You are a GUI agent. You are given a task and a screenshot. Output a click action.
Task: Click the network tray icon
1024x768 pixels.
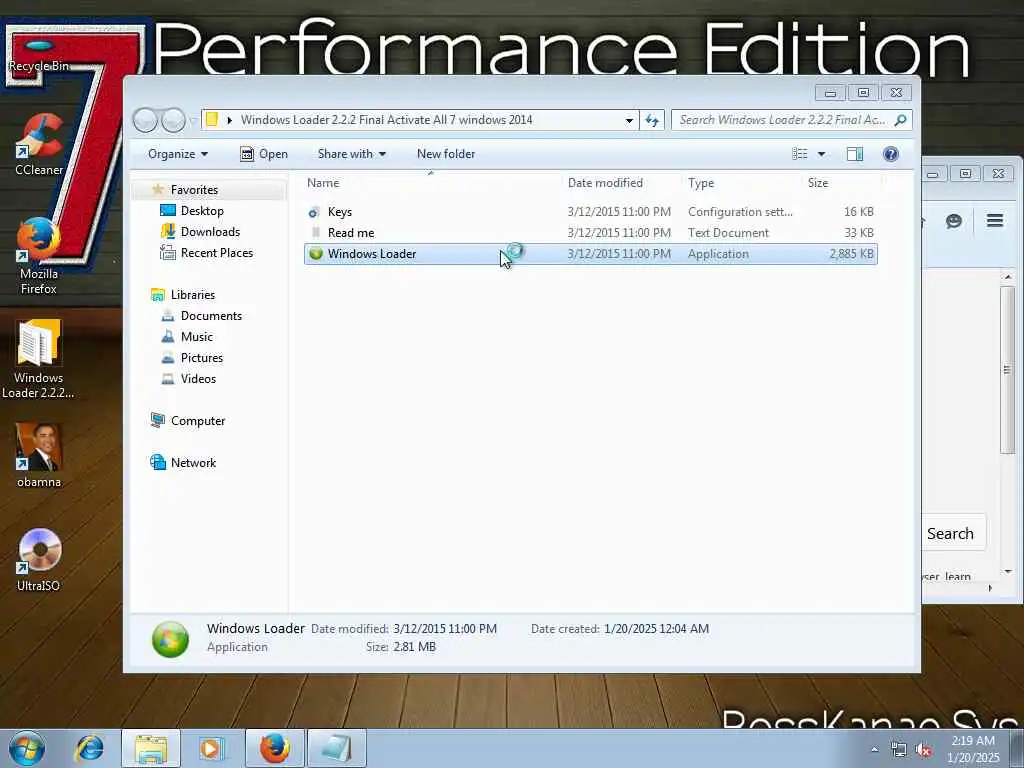tap(899, 750)
